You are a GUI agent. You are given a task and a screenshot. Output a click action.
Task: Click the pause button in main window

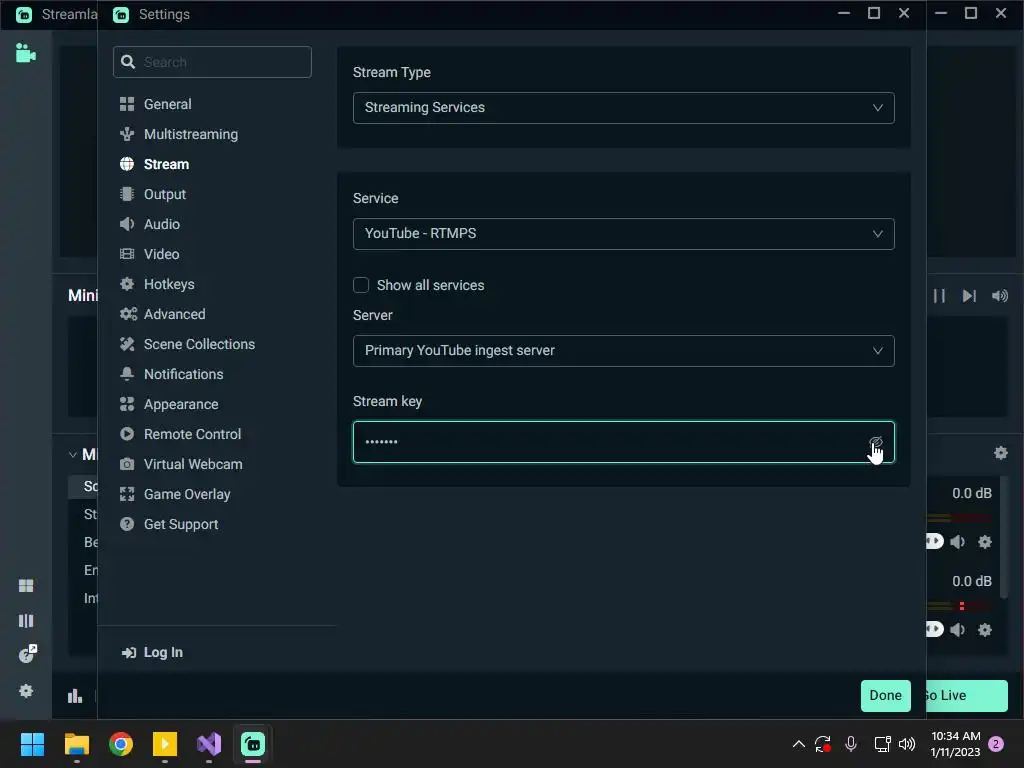point(939,296)
